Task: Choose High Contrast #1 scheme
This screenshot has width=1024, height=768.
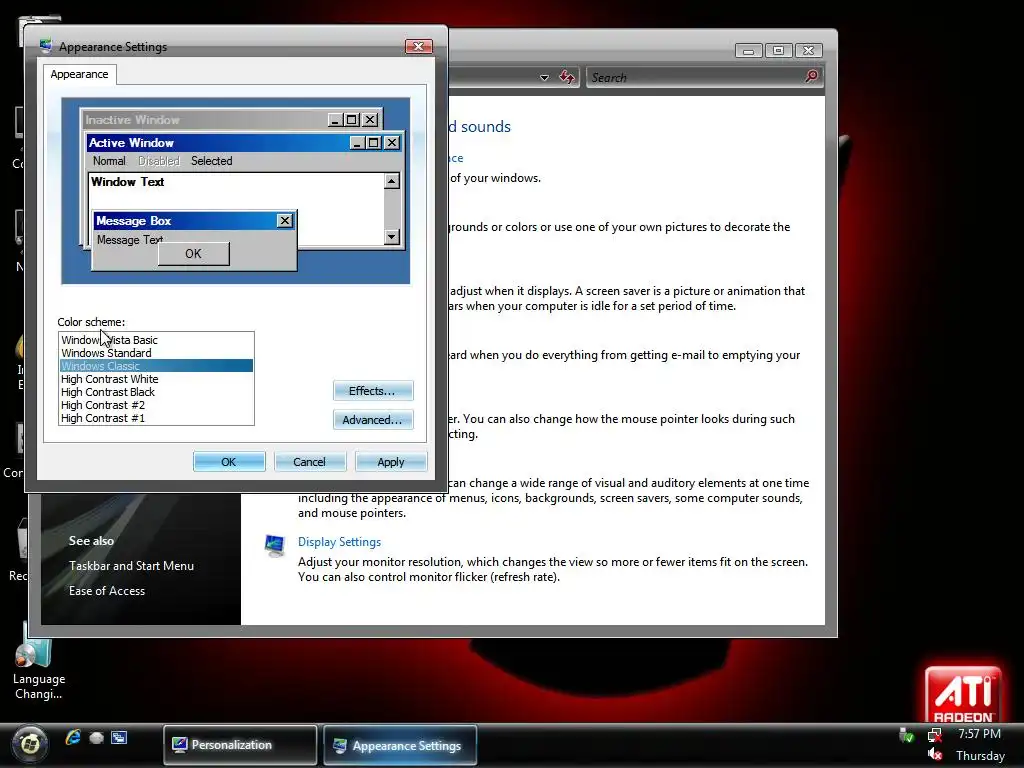Action: click(156, 418)
